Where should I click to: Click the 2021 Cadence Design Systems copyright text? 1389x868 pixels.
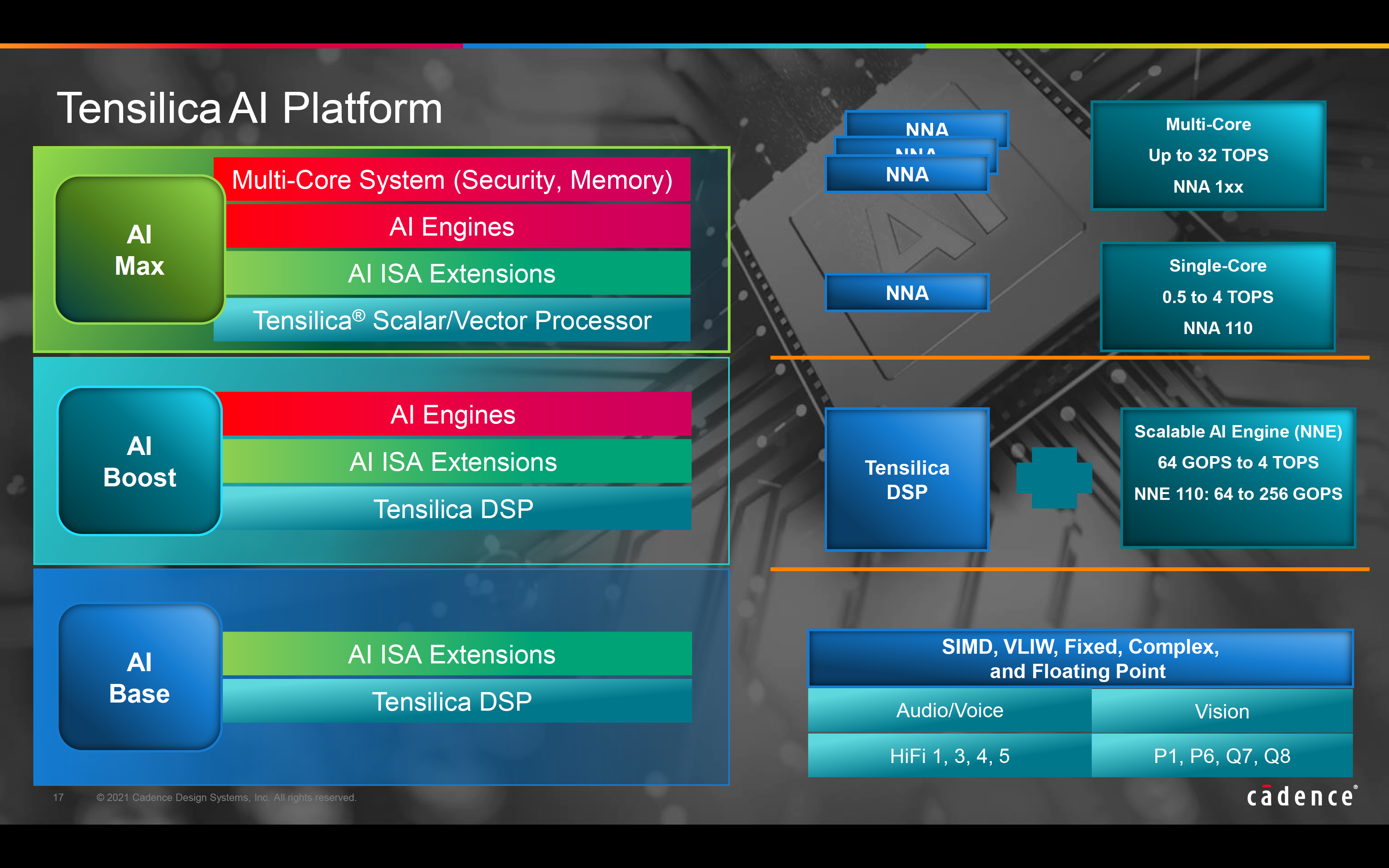point(226,797)
